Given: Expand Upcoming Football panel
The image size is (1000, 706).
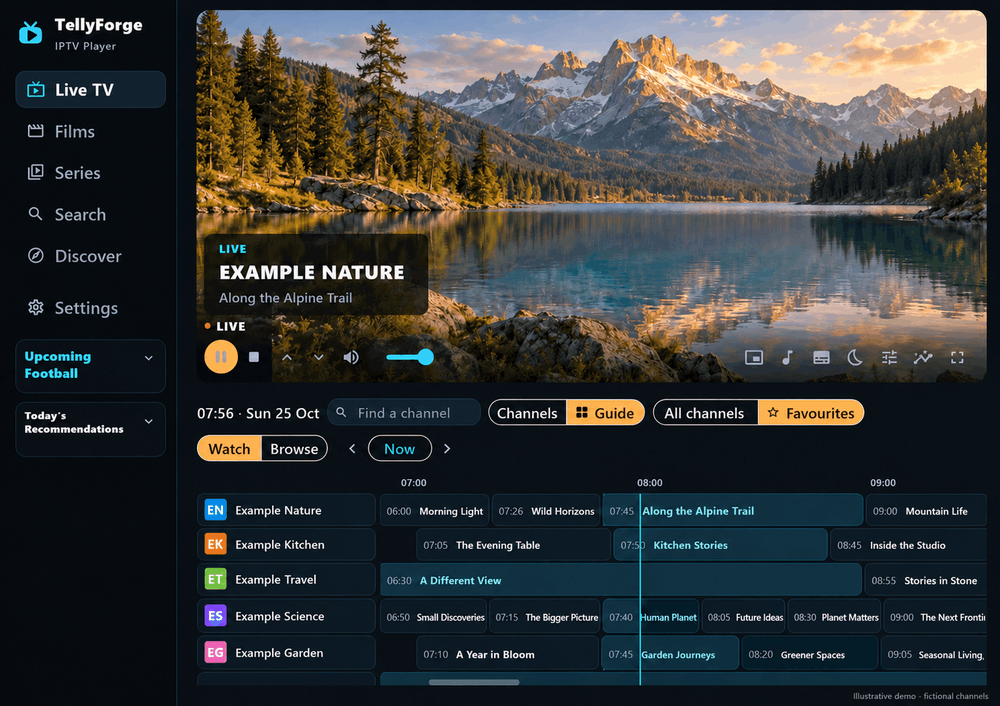Looking at the screenshot, I should pos(91,365).
